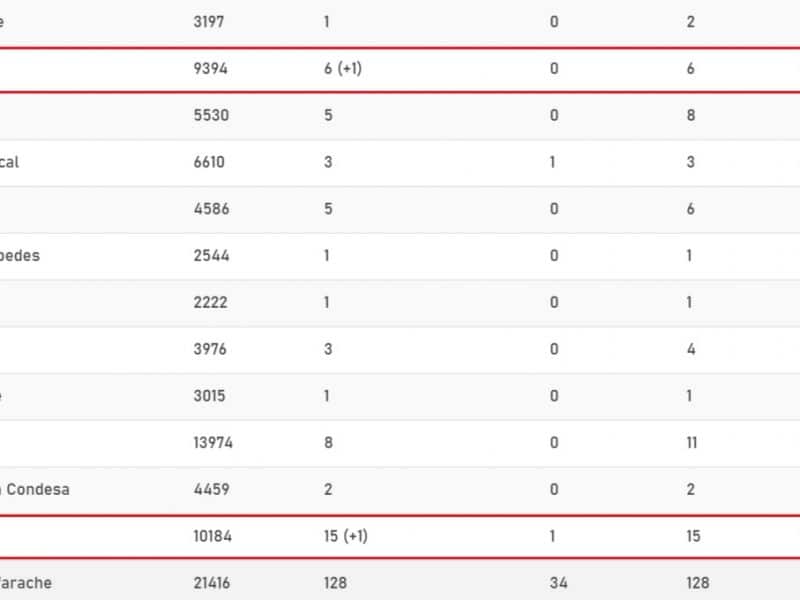Image resolution: width=800 pixels, height=600 pixels.
Task: Click the population value 2544
Action: click(x=211, y=256)
